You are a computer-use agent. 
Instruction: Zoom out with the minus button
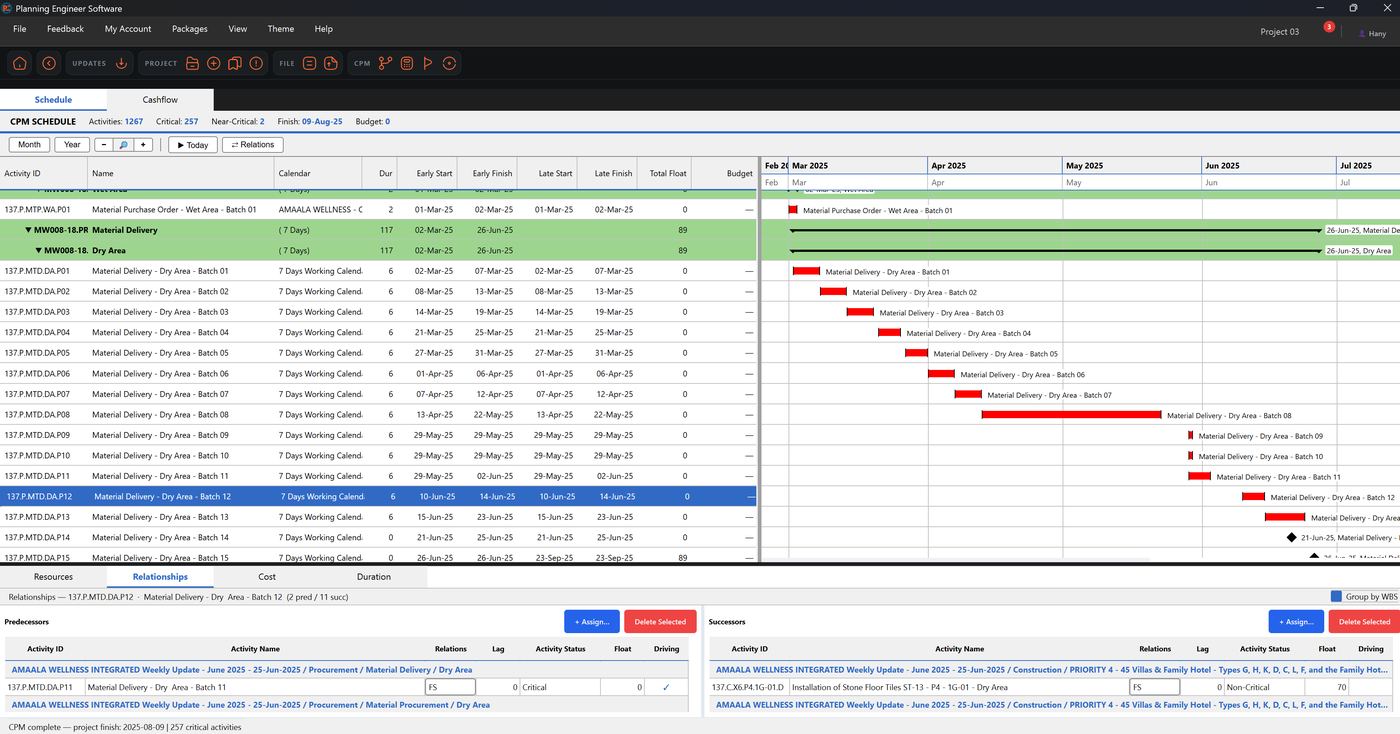[x=103, y=145]
